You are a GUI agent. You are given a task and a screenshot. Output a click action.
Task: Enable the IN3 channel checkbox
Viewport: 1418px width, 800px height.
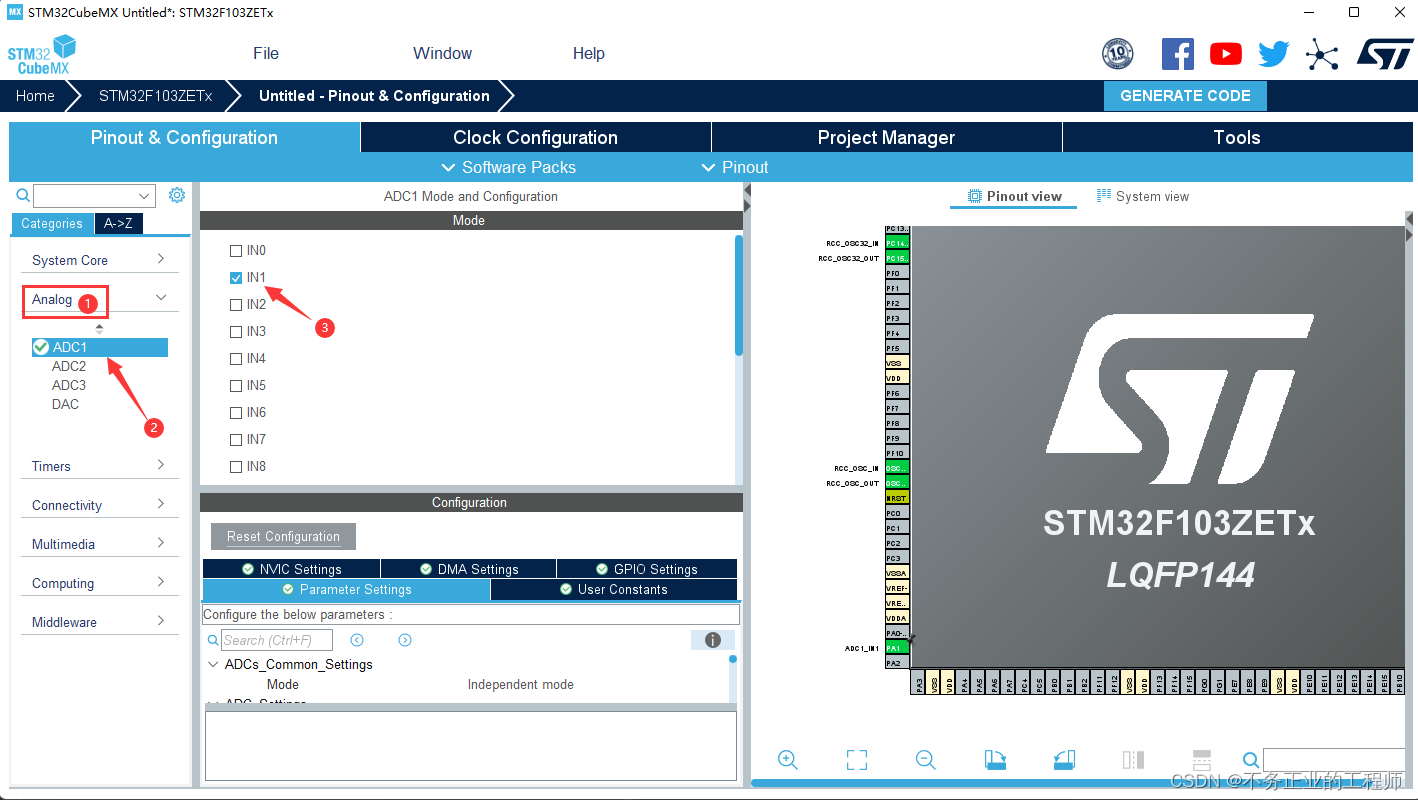236,332
